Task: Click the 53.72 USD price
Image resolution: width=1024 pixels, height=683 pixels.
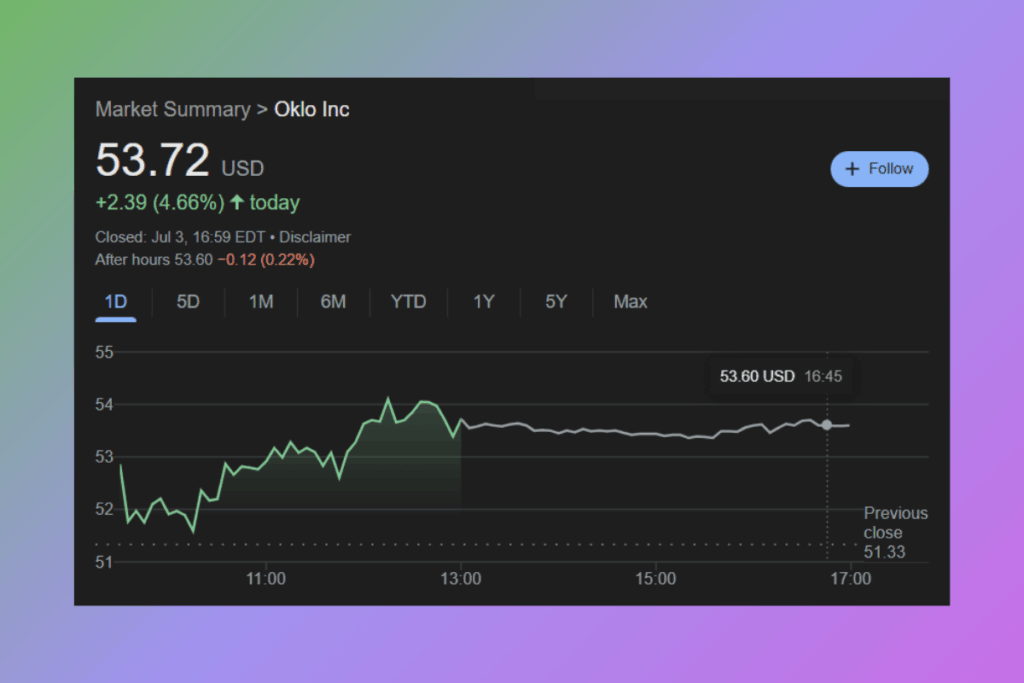Action: (x=180, y=162)
